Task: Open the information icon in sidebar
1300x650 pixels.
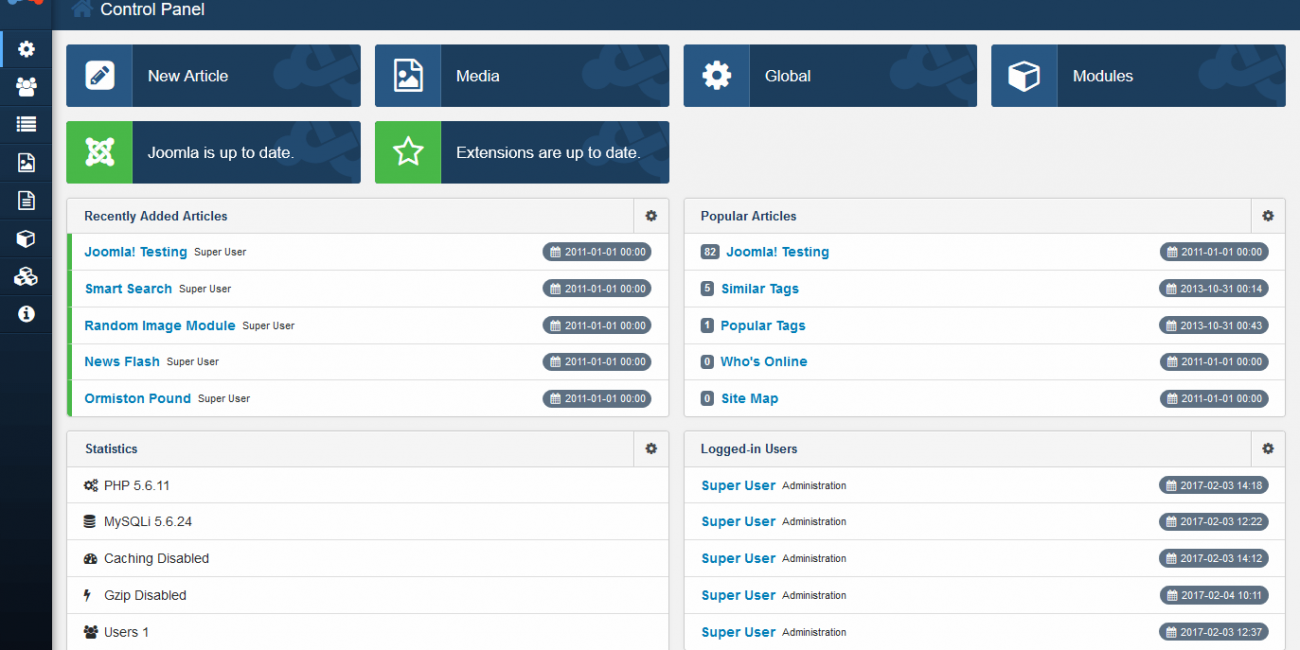Action: coord(26,314)
